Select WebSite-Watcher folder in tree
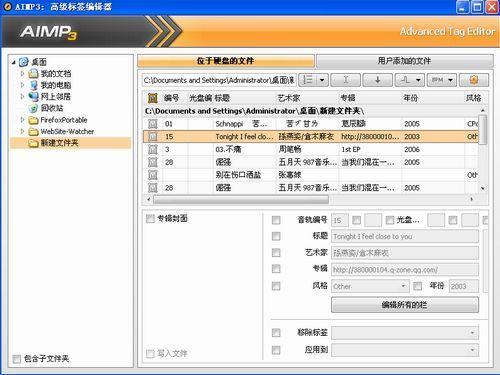Viewport: 500px width, 375px height. [67, 131]
